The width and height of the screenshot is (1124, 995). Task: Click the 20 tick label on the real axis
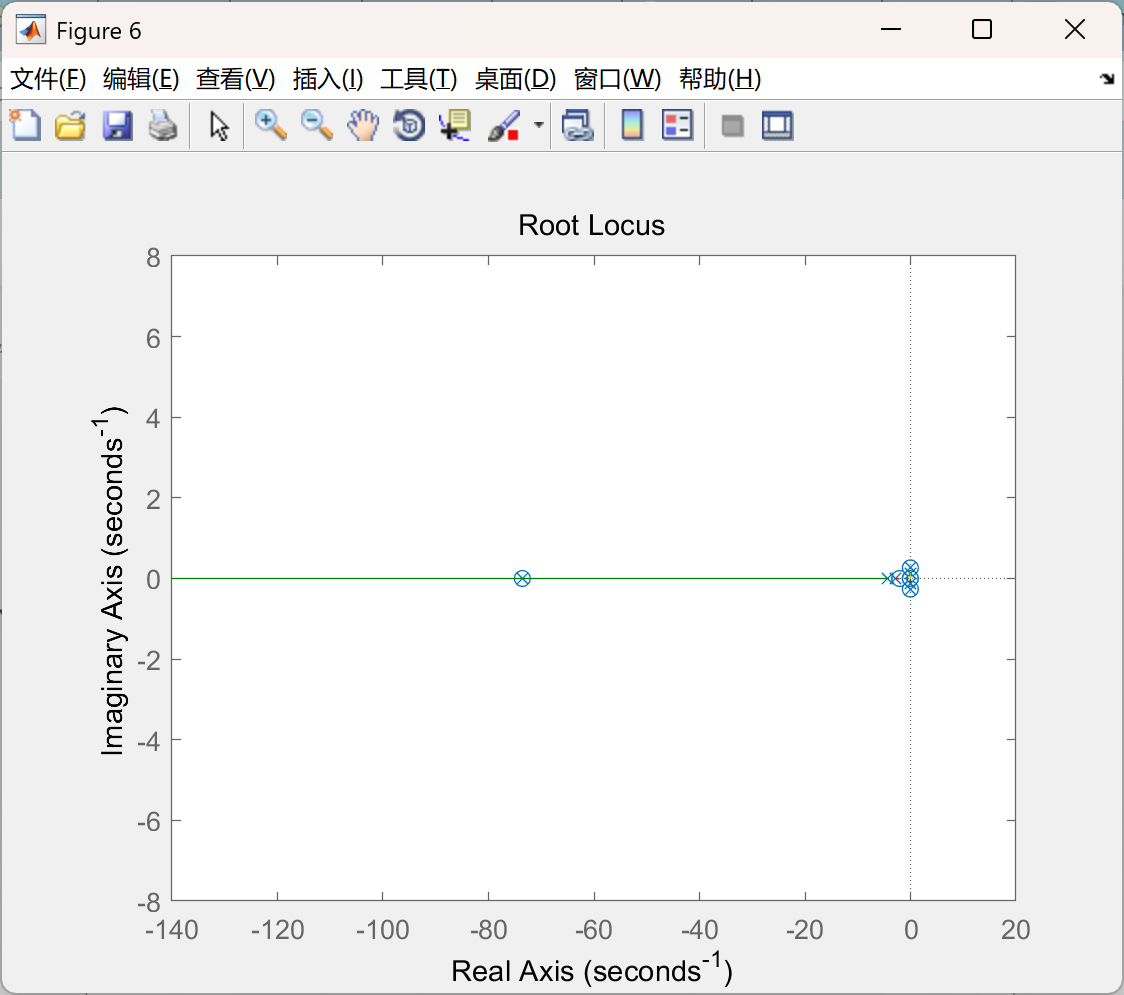(x=1015, y=930)
